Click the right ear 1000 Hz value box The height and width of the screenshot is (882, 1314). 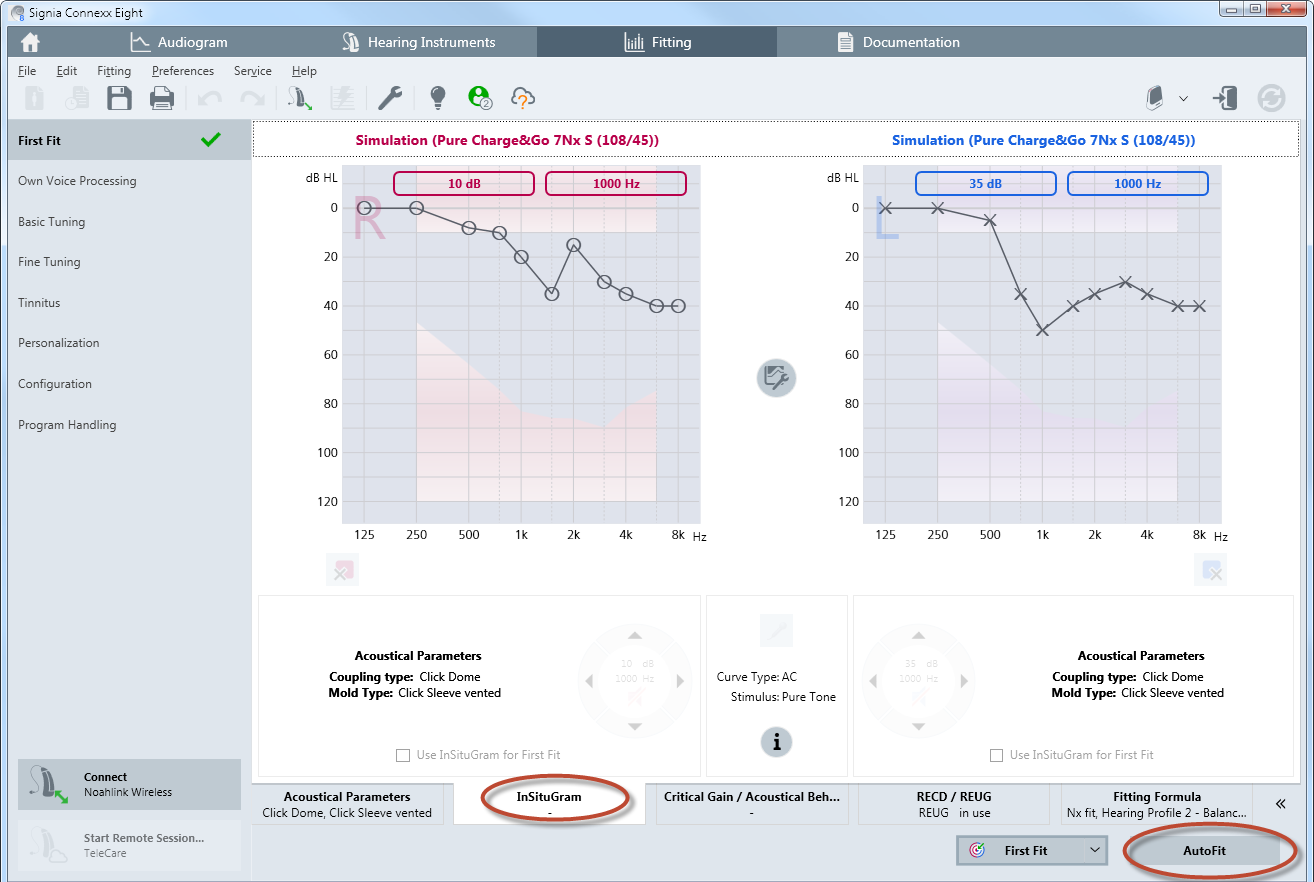click(615, 184)
